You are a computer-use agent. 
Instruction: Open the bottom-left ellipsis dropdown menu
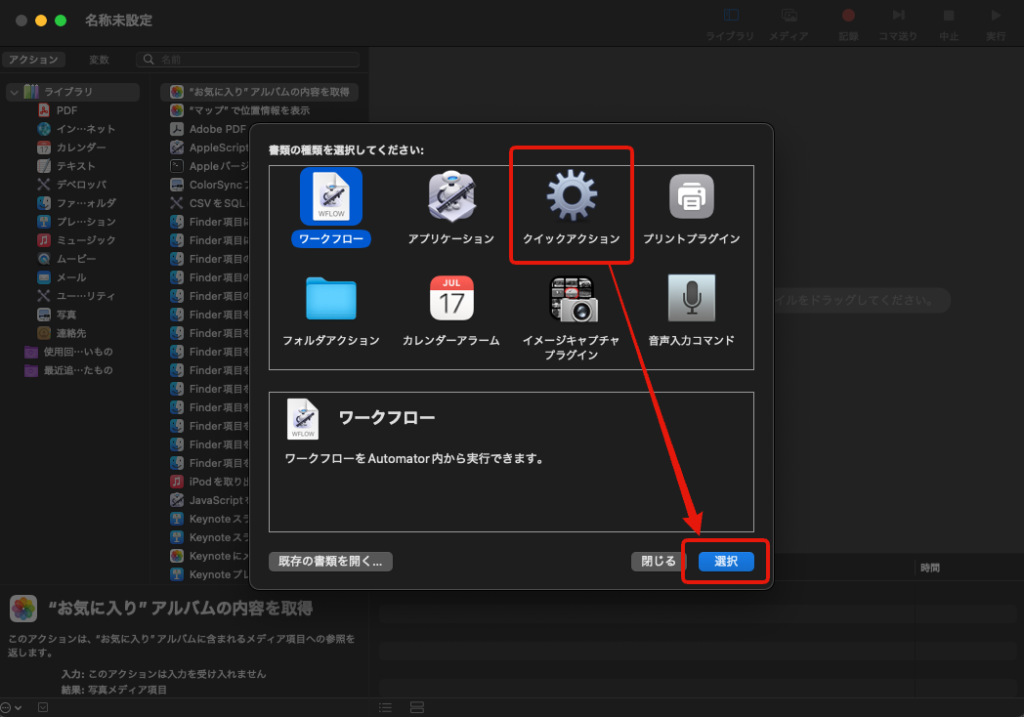coord(10,707)
